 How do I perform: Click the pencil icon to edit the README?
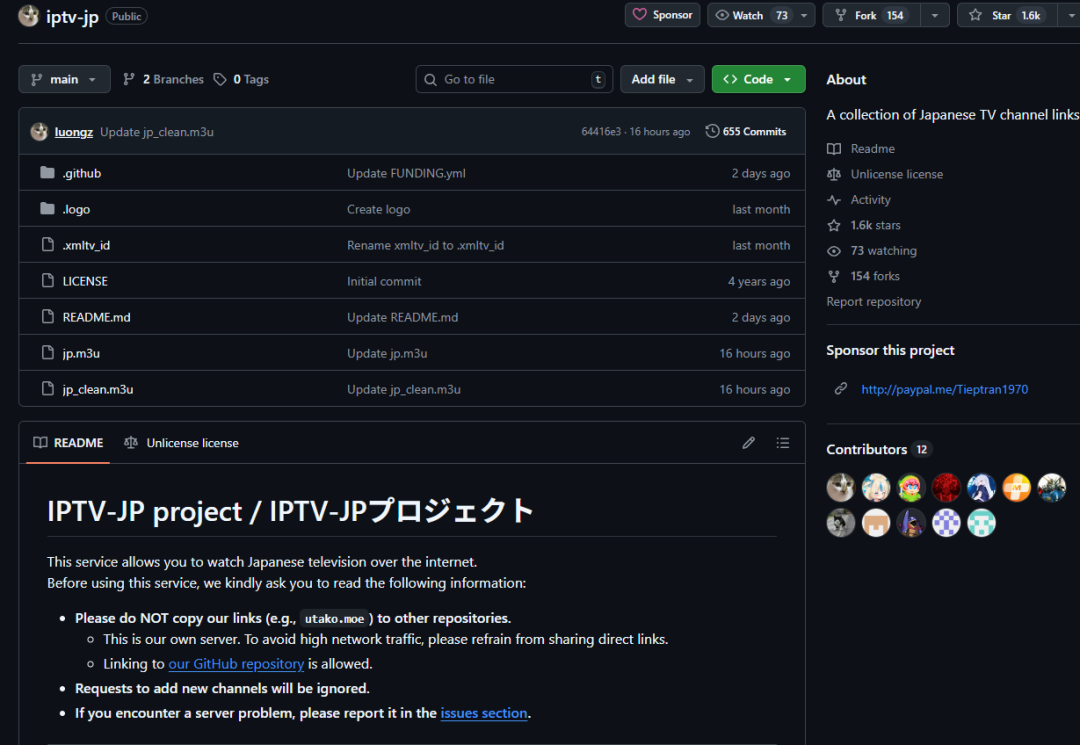coord(748,442)
